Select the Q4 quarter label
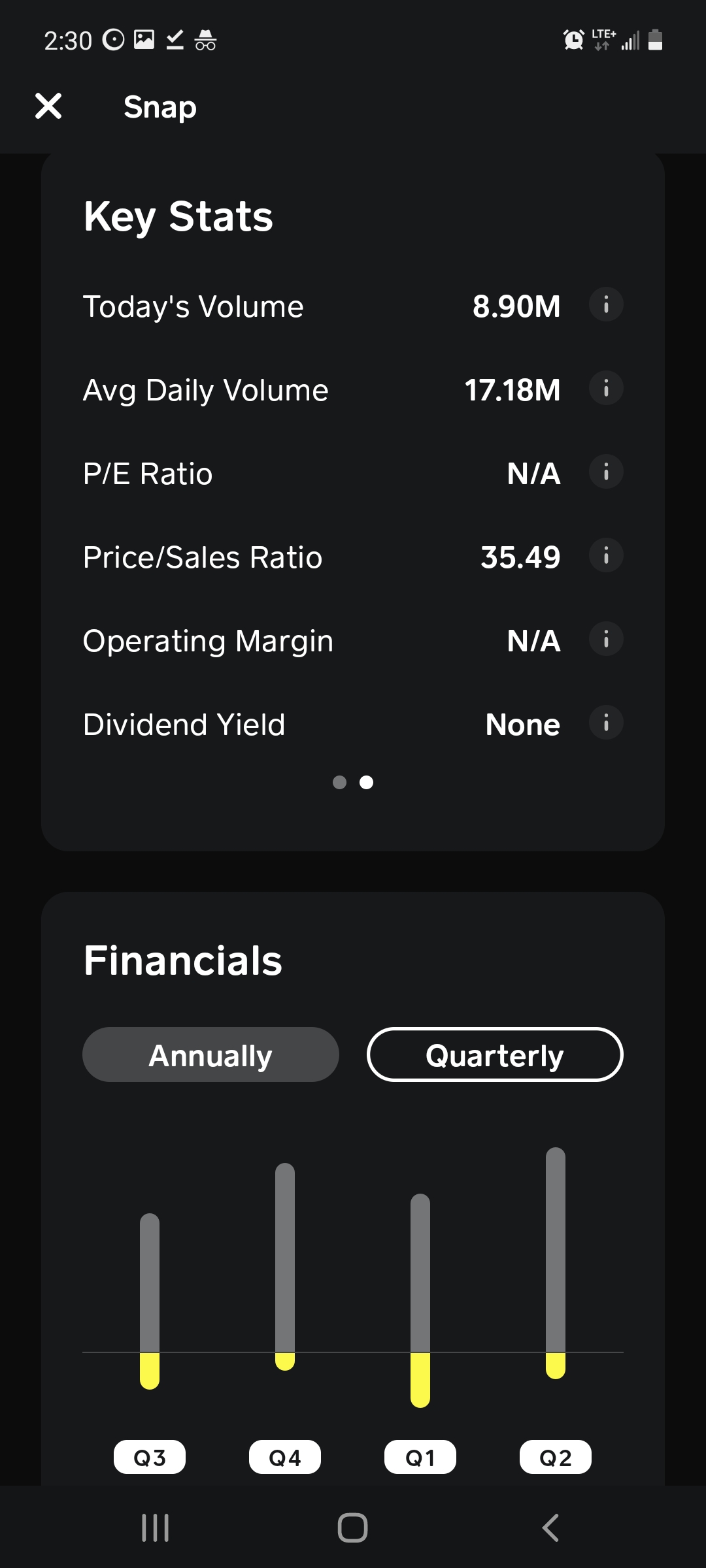 point(285,1457)
